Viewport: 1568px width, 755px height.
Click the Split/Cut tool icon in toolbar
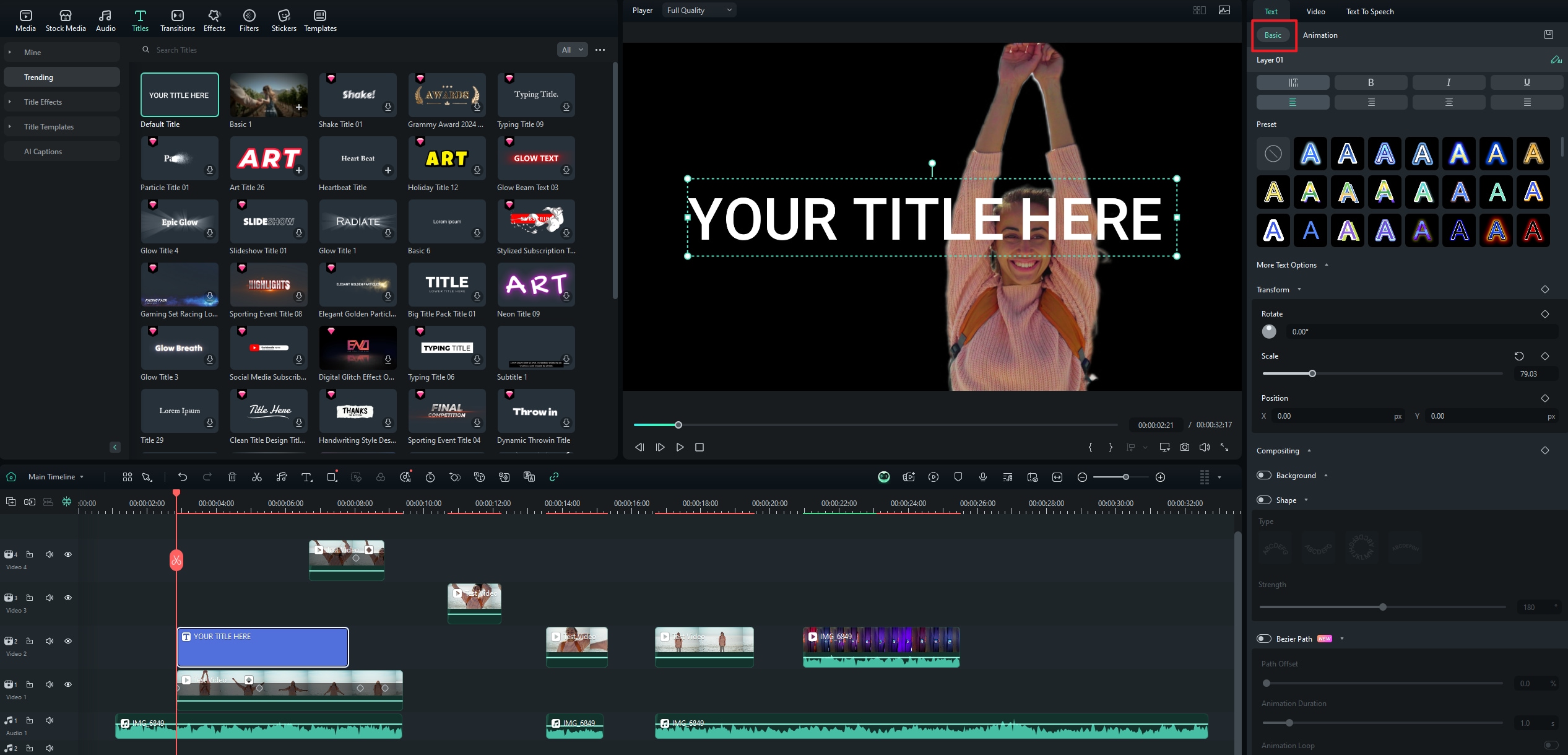pos(256,477)
